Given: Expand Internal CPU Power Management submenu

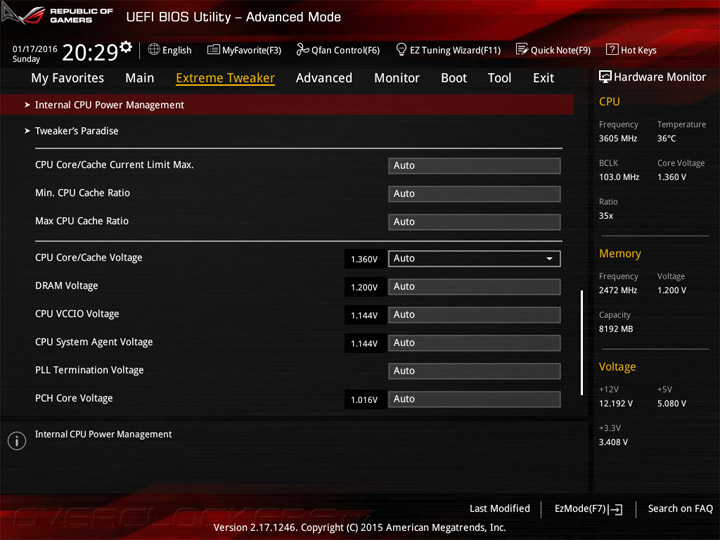Looking at the screenshot, I should click(287, 105).
